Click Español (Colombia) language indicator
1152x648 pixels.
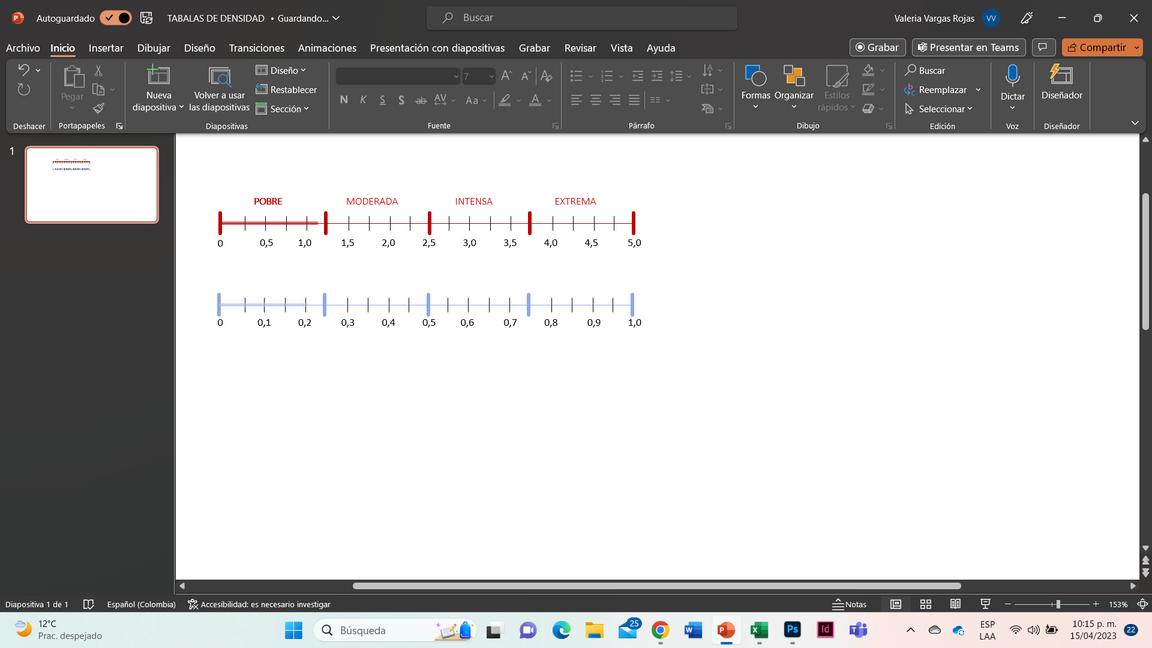(141, 604)
